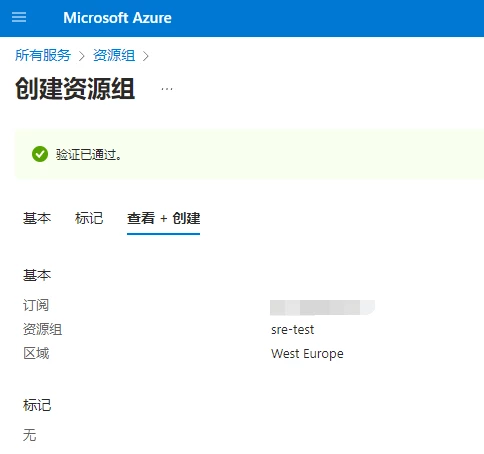Screen dimensions: 484x454
Task: Select the 查看 + 创建 tab
Action: 163,218
